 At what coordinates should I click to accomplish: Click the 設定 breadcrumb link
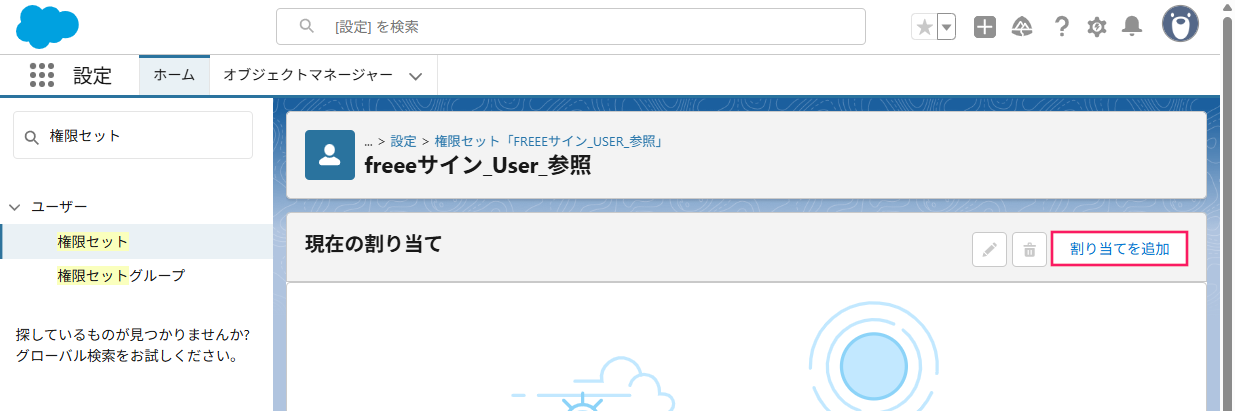click(404, 141)
